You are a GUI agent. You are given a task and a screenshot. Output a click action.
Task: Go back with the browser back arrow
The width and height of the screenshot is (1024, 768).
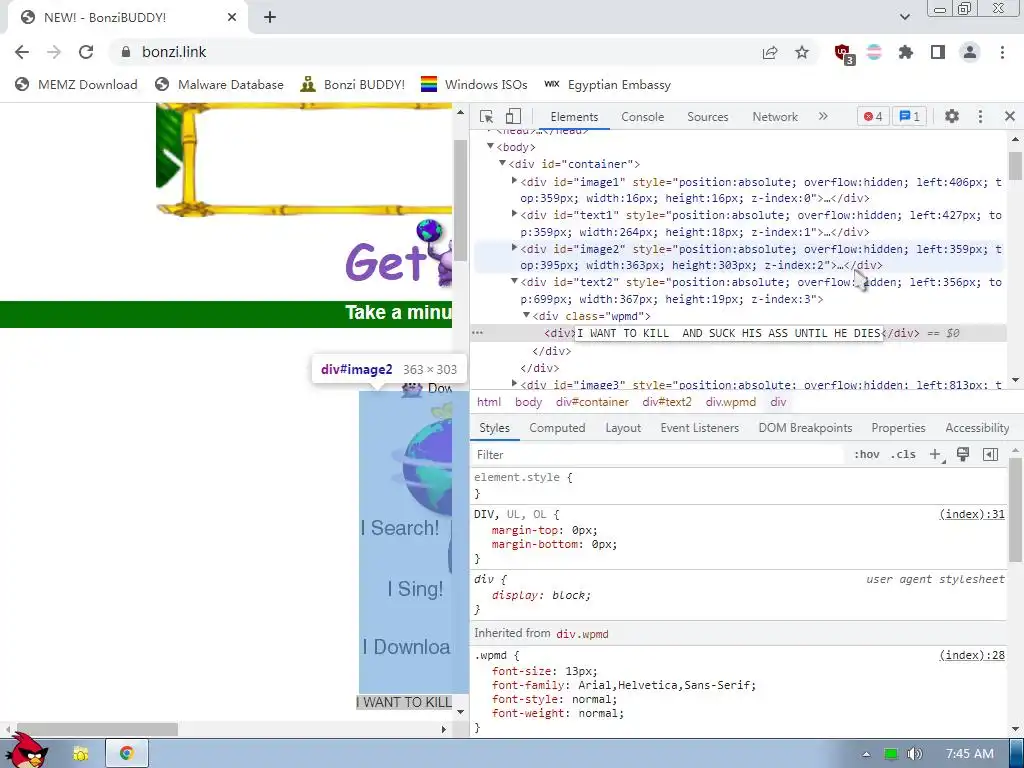click(22, 52)
